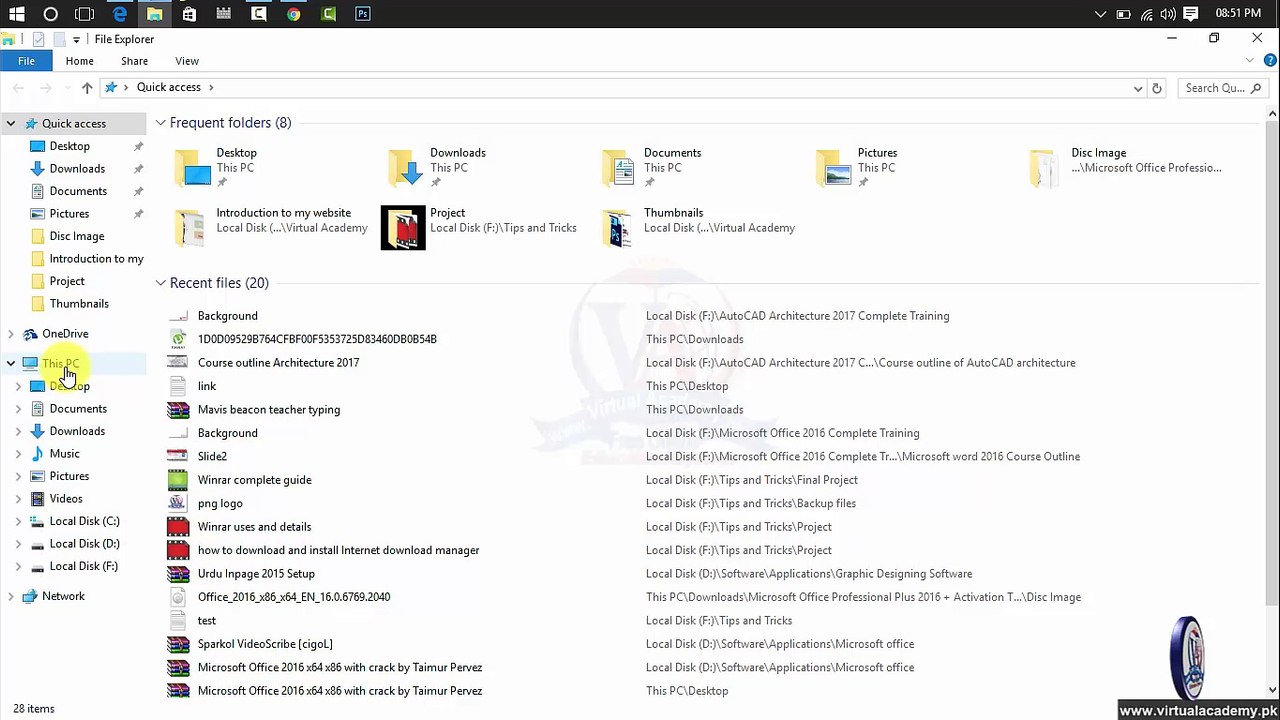This screenshot has width=1280, height=720.
Task: Go up one level with the Up arrow
Action: coord(87,88)
